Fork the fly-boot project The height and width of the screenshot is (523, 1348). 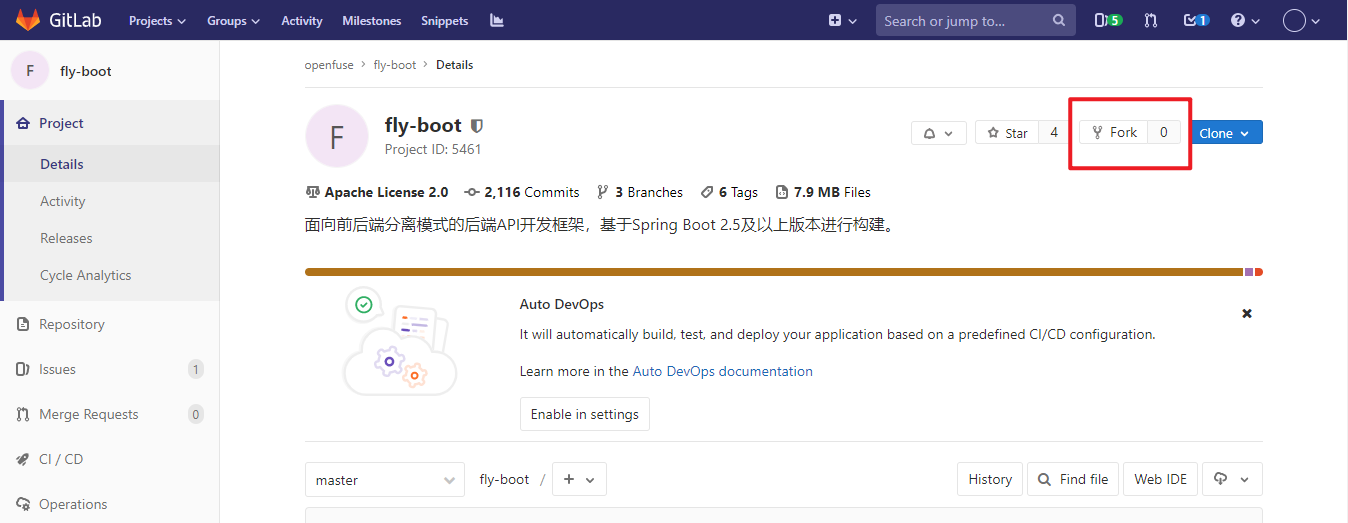(1114, 133)
